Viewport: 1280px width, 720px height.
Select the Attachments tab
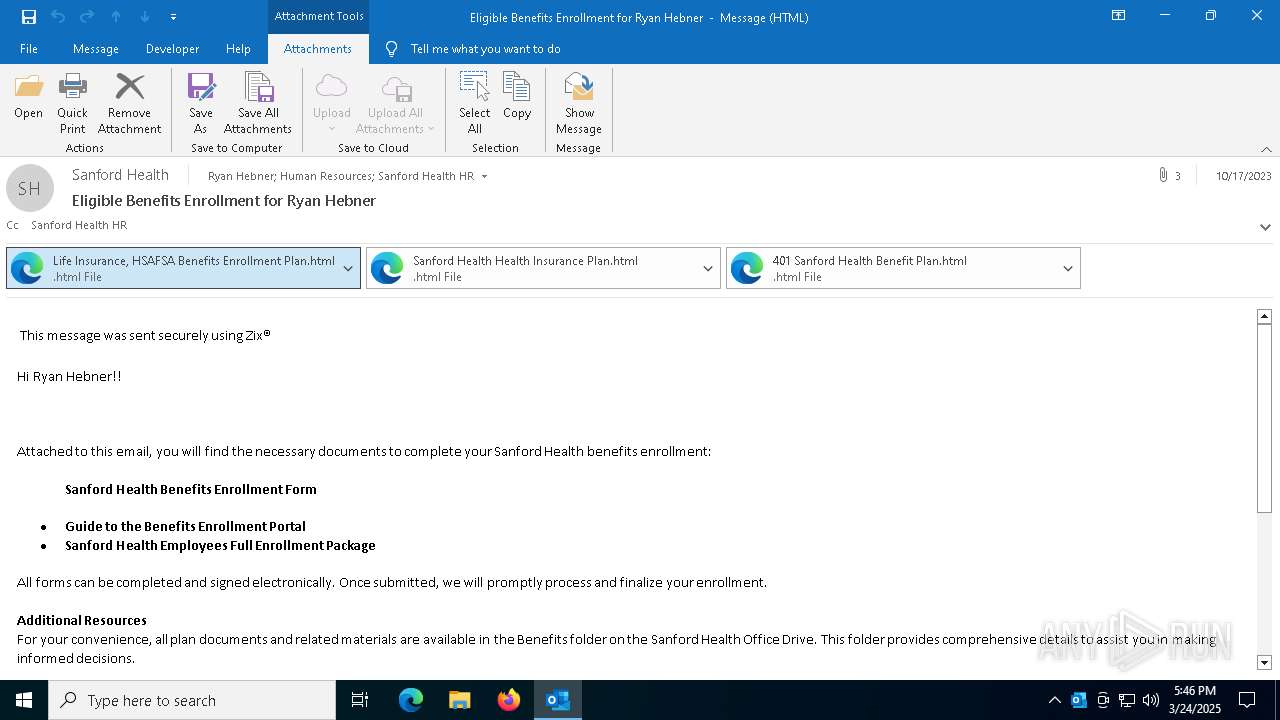(x=318, y=49)
